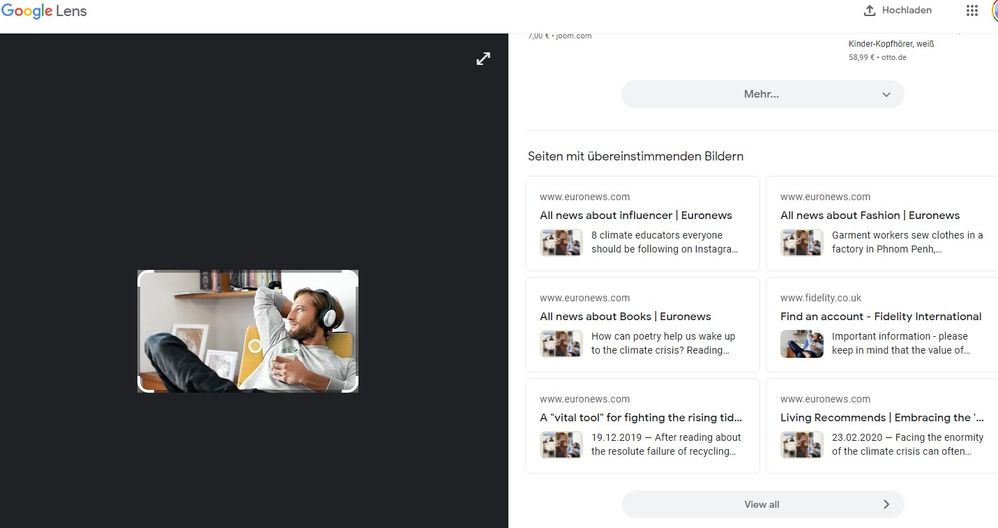The height and width of the screenshot is (528, 998).
Task: Click the circular focus point on the photo
Action: coord(255,346)
